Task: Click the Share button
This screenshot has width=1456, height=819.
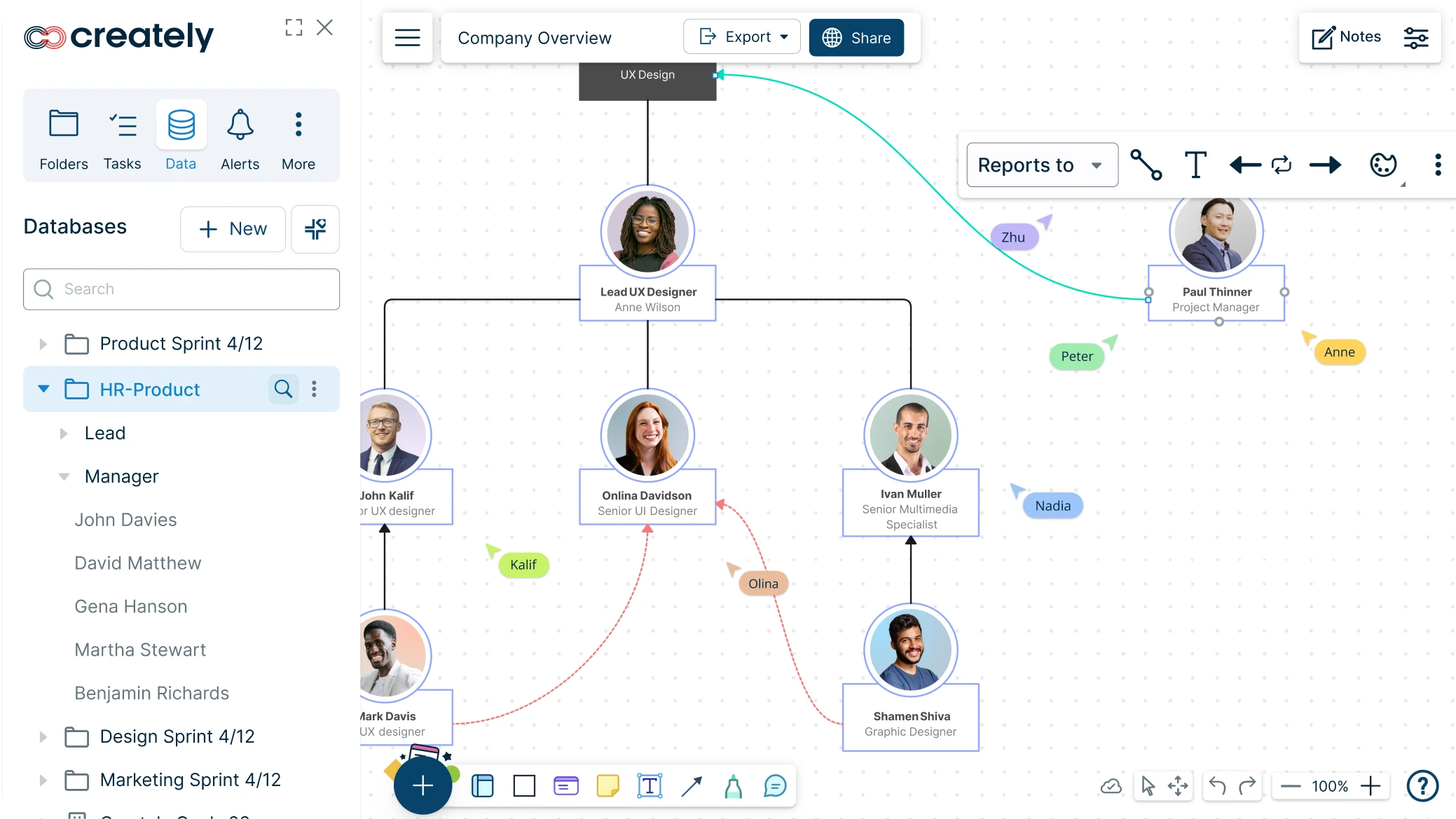Action: 855,37
